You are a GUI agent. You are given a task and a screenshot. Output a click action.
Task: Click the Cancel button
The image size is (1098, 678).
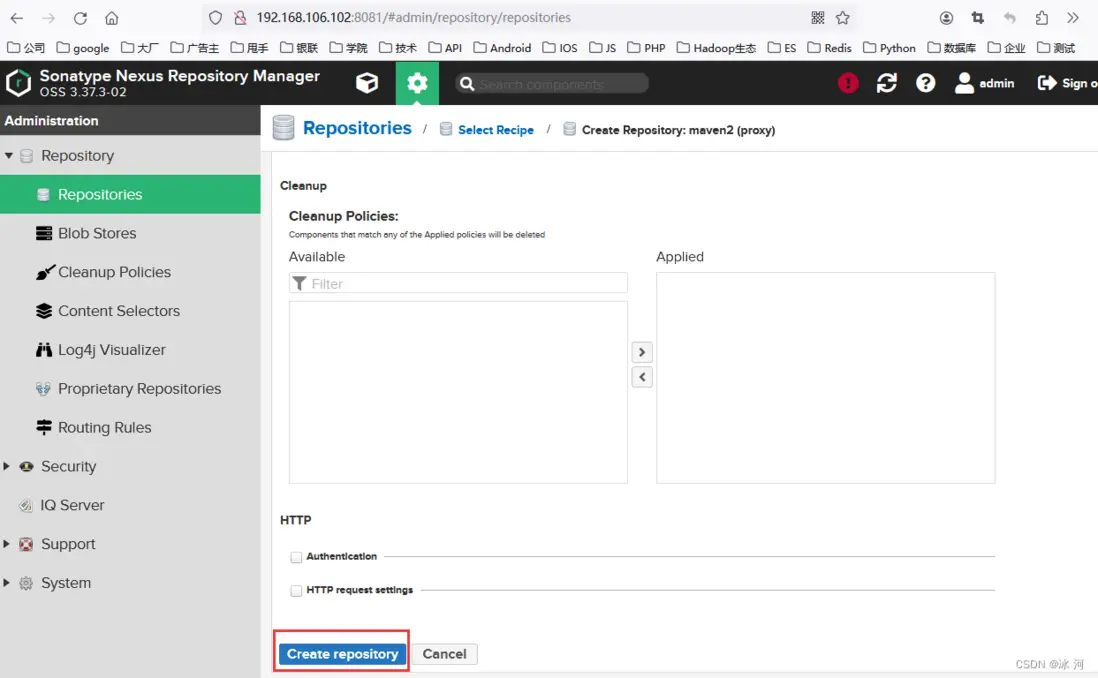click(x=444, y=654)
